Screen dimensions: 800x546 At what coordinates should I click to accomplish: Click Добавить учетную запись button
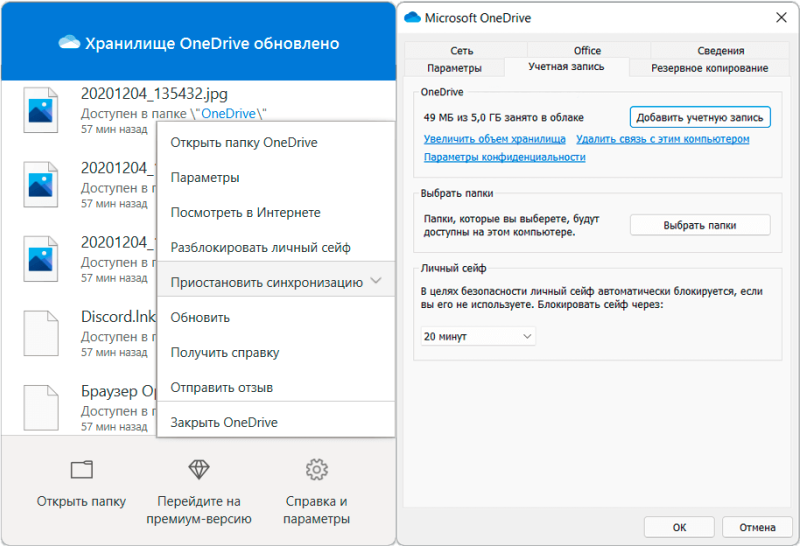pyautogui.click(x=700, y=117)
